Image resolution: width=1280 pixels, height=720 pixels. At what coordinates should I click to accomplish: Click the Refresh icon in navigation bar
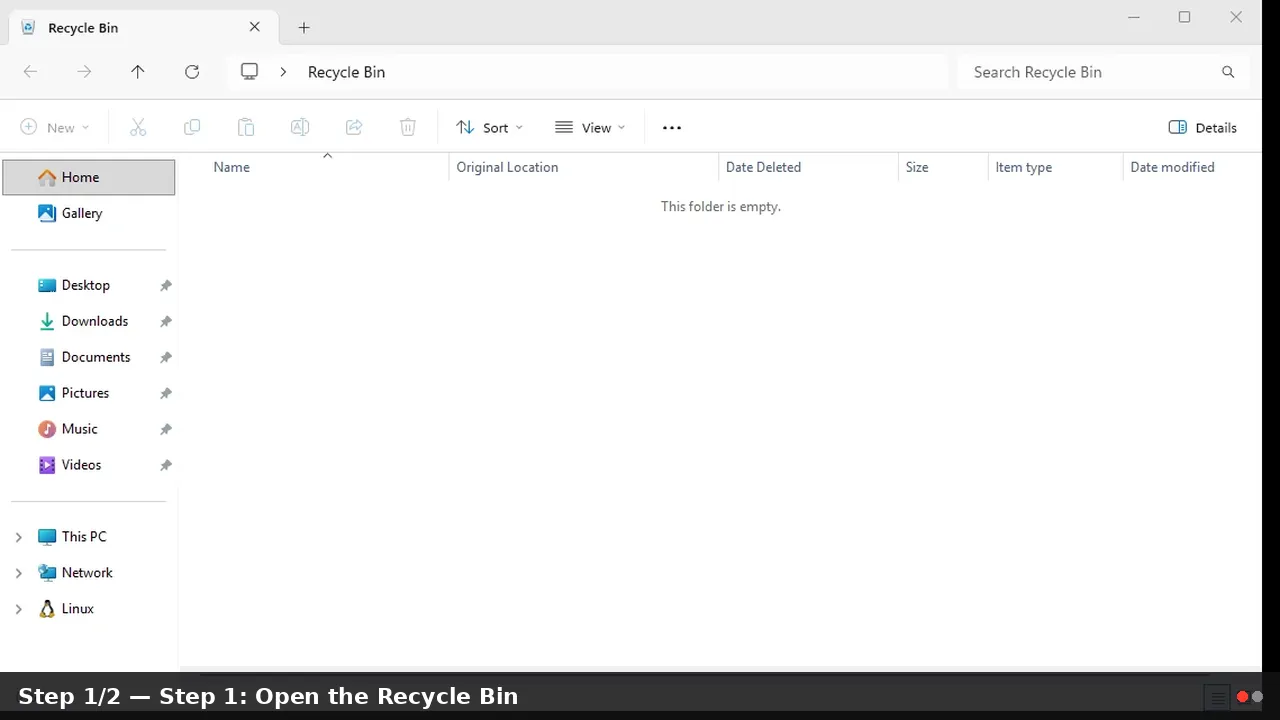coord(192,72)
